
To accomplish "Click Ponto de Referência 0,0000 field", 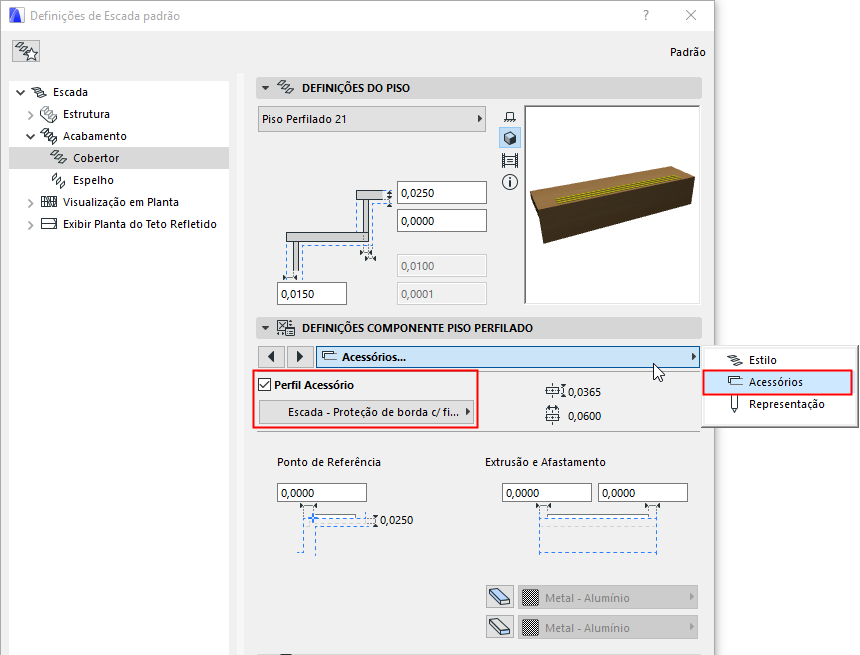I will coord(321,493).
